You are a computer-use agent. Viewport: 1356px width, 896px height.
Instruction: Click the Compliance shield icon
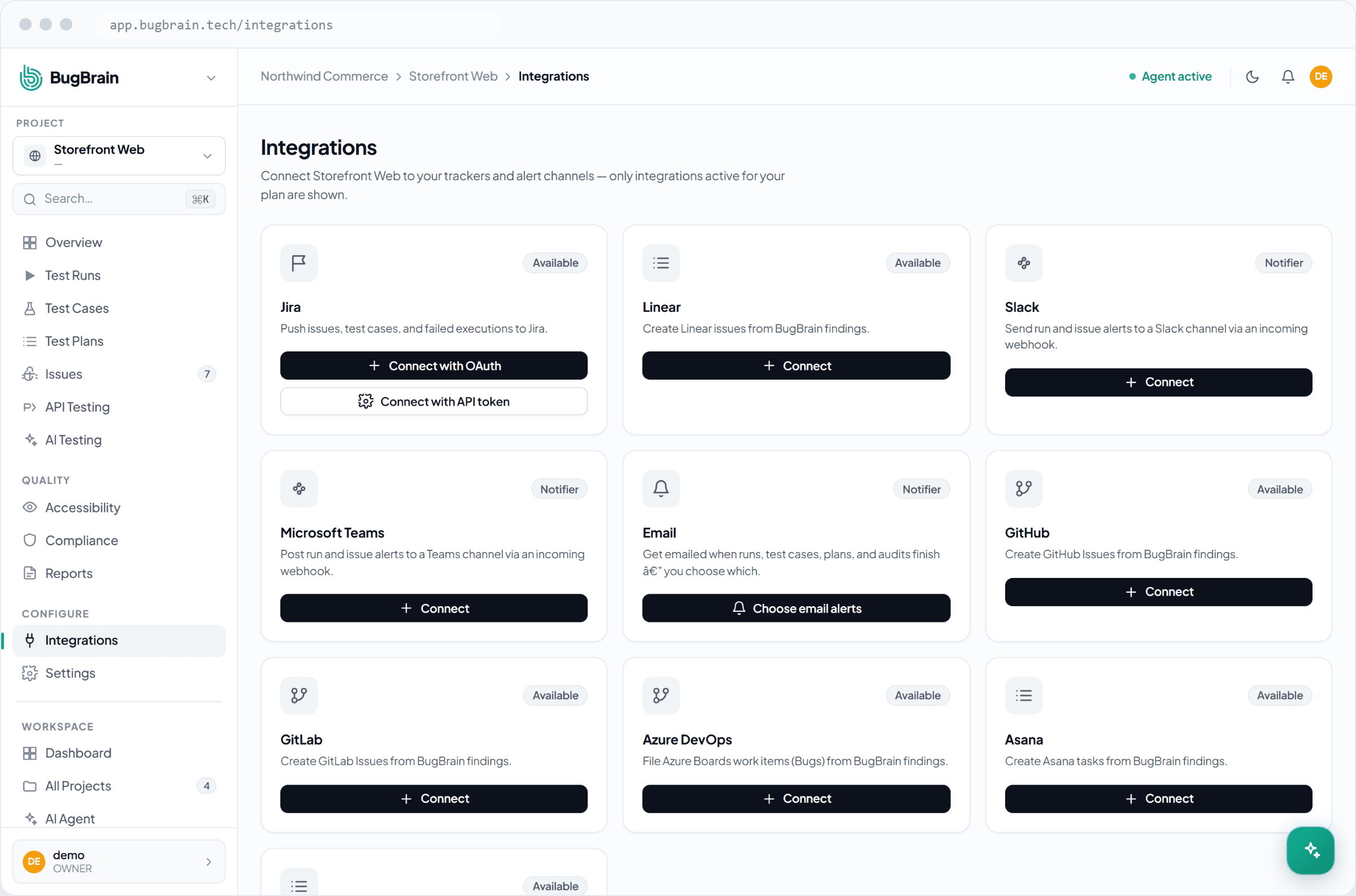tap(30, 541)
